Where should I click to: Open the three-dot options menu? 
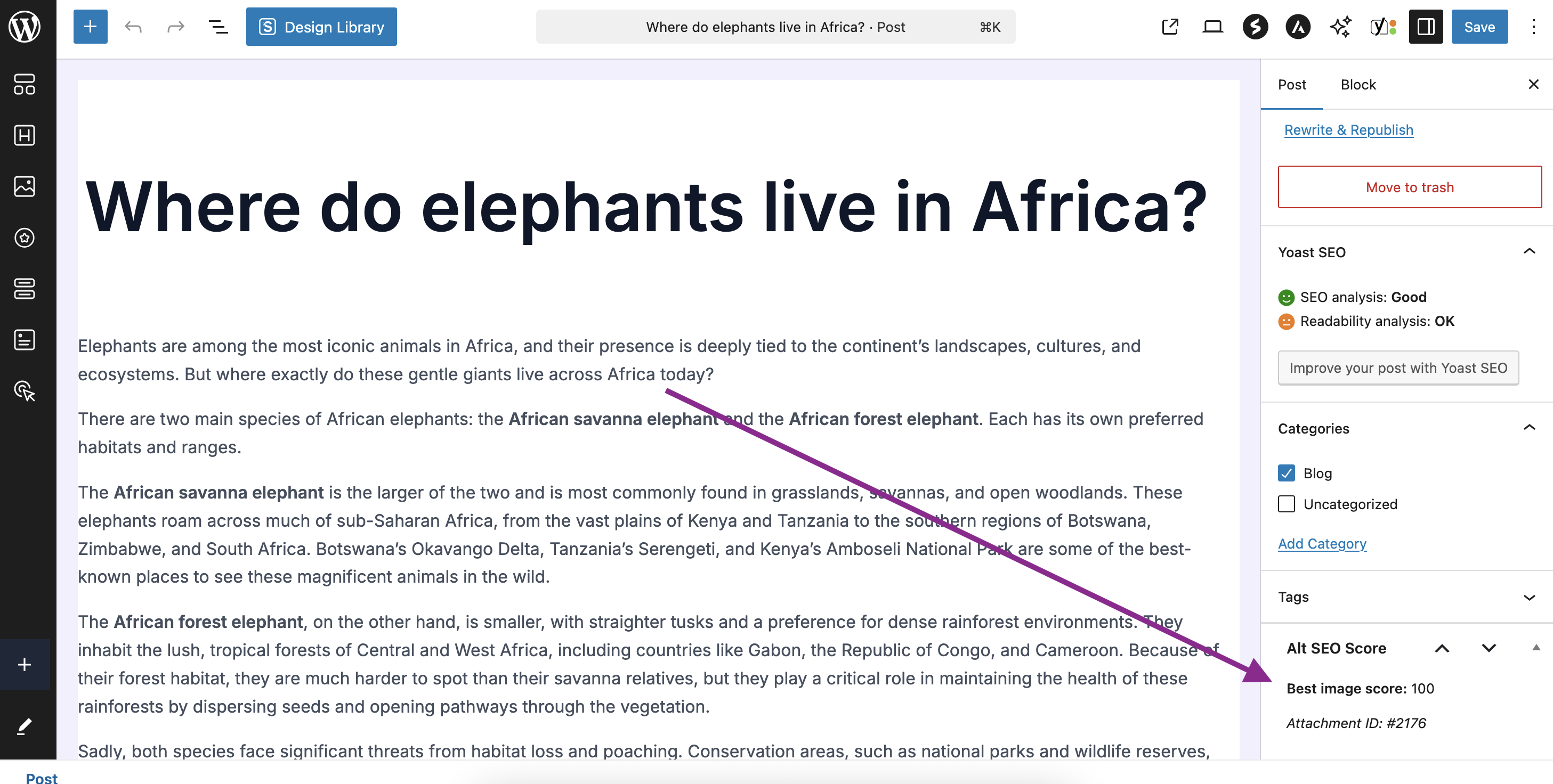click(x=1533, y=27)
